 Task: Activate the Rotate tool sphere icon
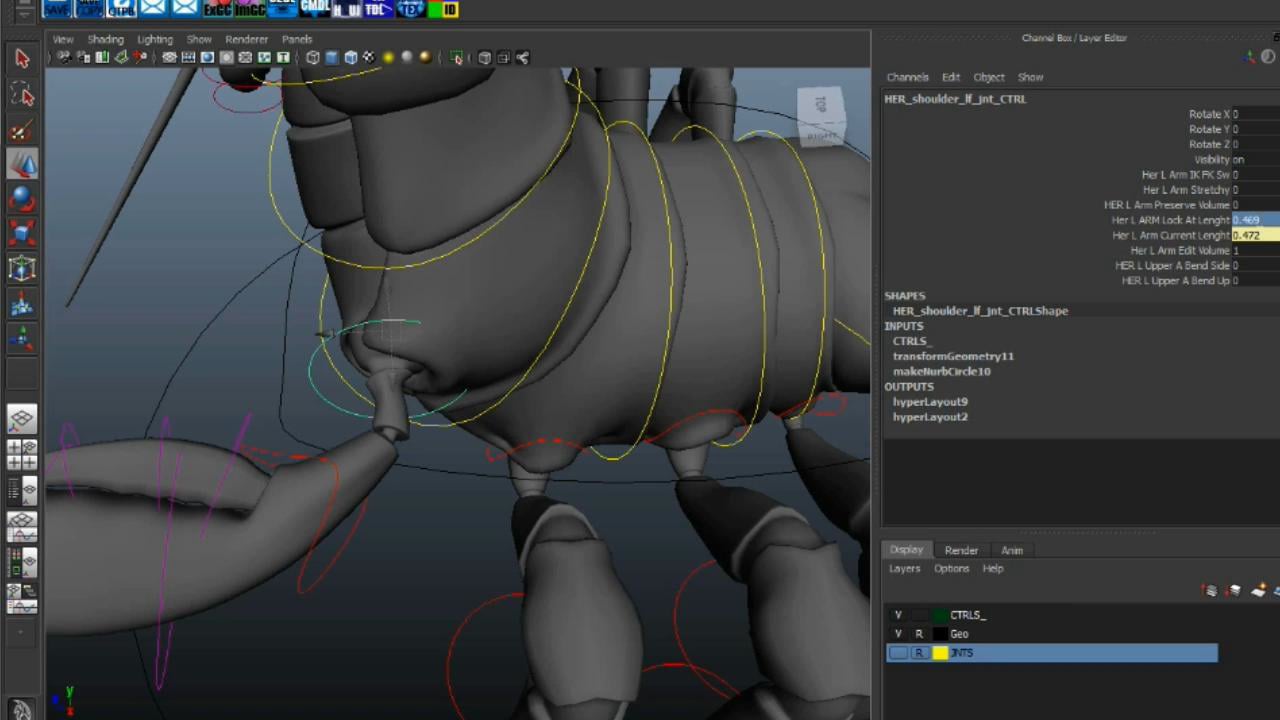(22, 199)
